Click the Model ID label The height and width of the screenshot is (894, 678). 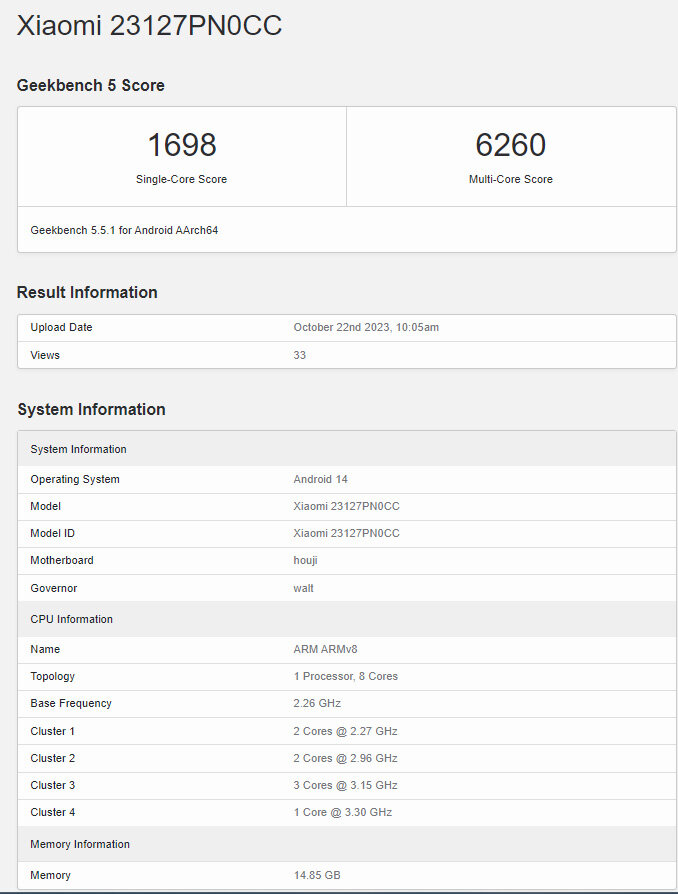(x=52, y=534)
